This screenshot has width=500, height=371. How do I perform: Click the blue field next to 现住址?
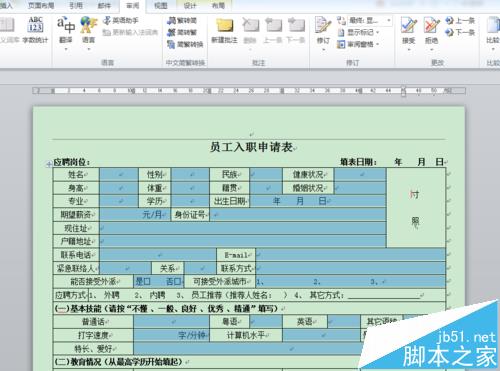243,228
